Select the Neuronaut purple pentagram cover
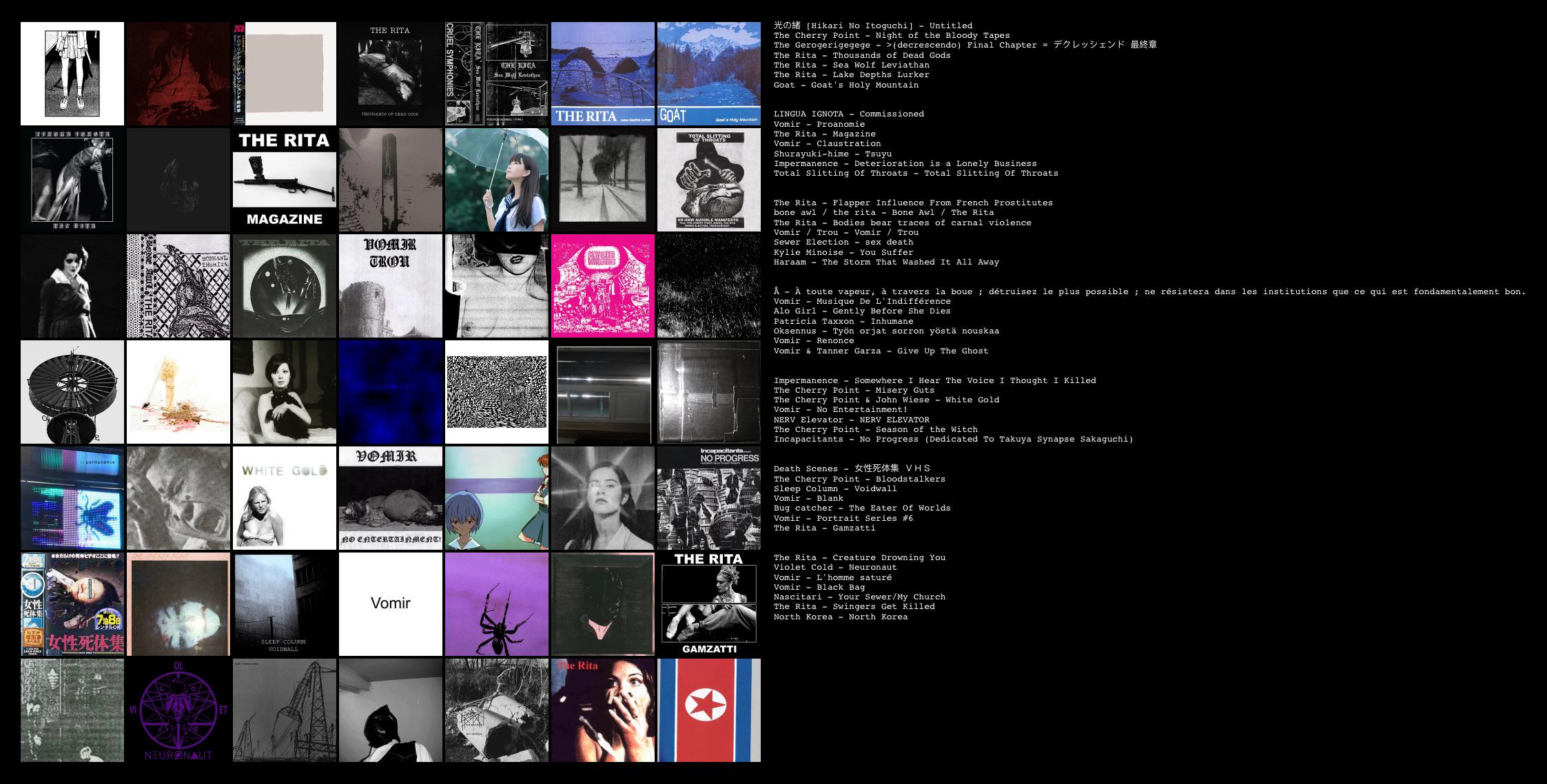Image resolution: width=1547 pixels, height=784 pixels. click(178, 710)
